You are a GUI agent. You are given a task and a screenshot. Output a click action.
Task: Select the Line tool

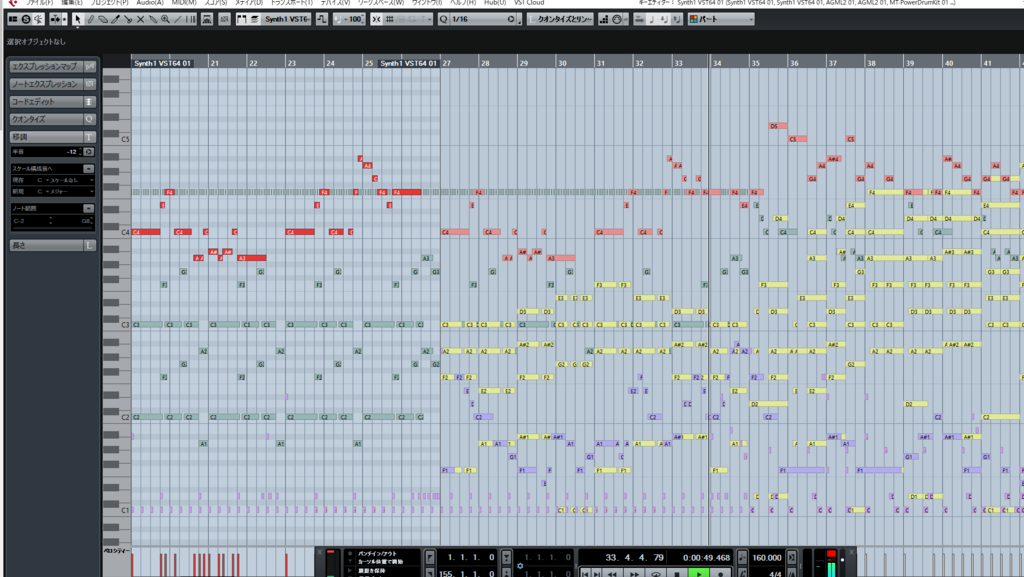coord(178,20)
